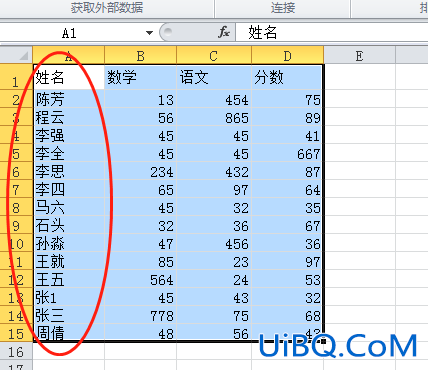Select column B header
This screenshot has height=370, width=428.
(x=141, y=55)
